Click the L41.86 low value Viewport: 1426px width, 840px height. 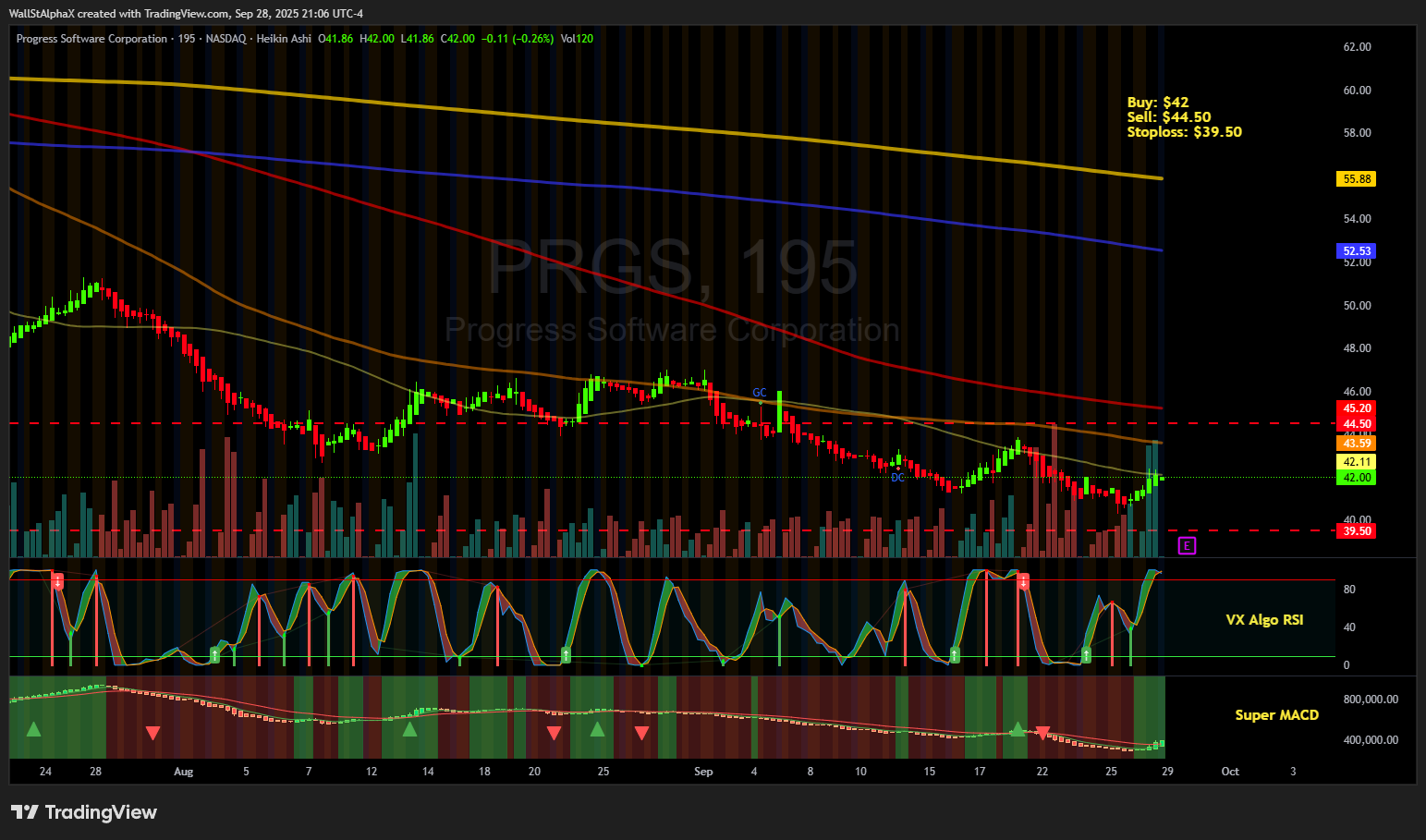tap(417, 39)
